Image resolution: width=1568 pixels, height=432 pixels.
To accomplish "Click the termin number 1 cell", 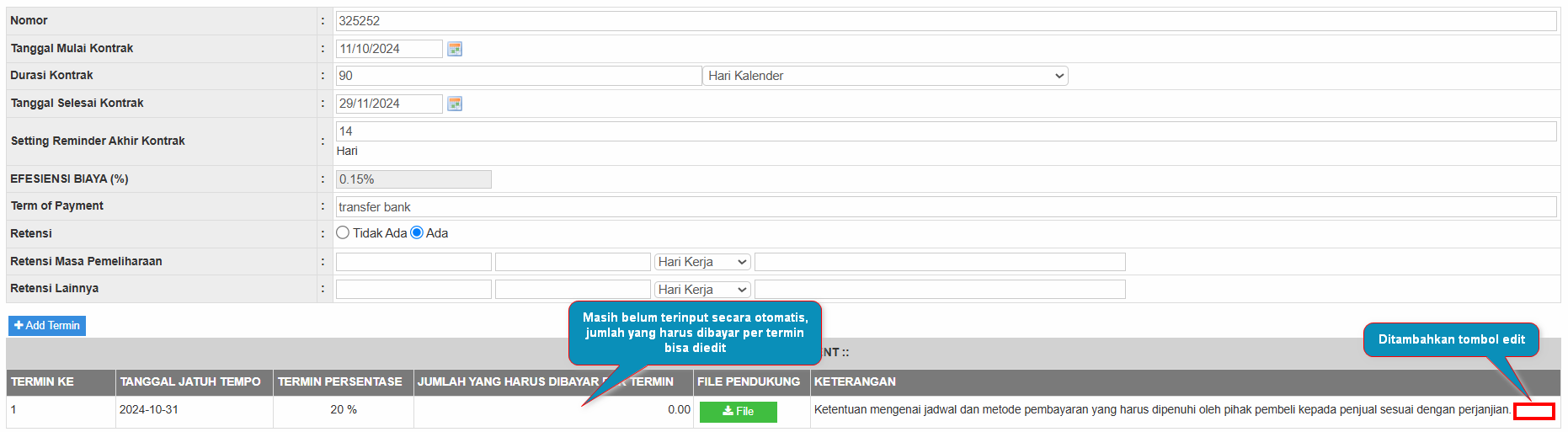I will [61, 411].
